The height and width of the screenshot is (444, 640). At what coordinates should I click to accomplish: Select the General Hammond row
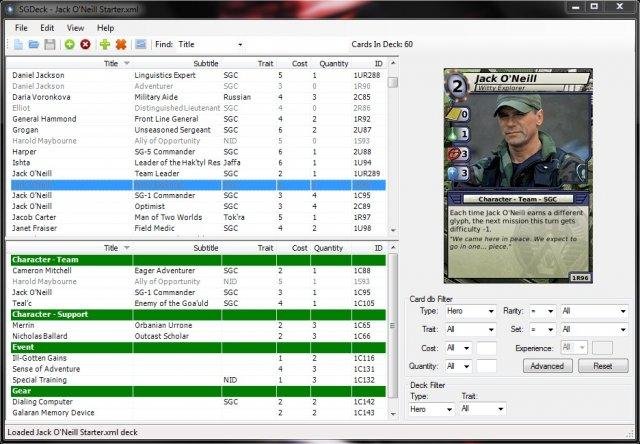coord(198,119)
